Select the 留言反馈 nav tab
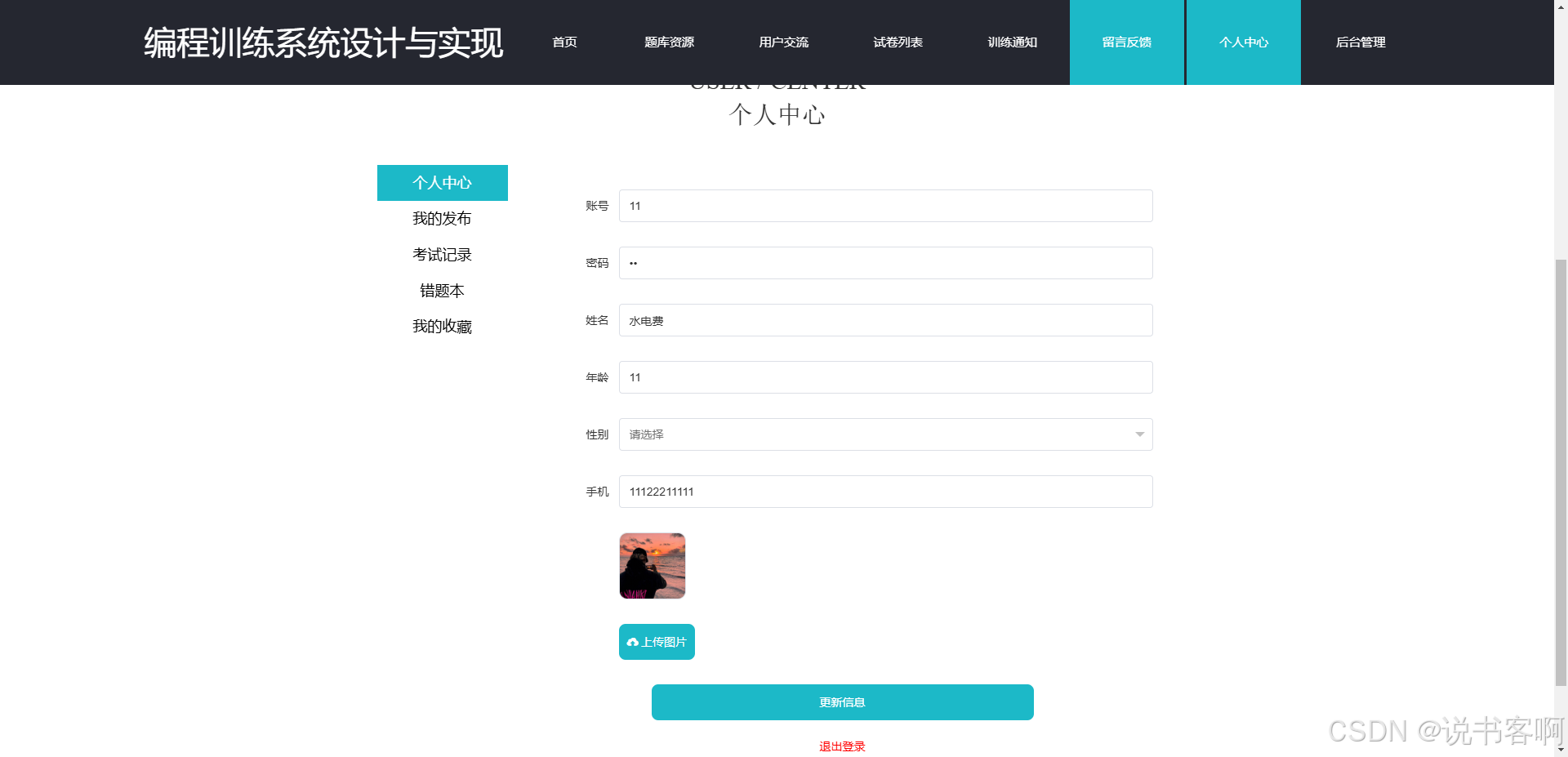 tap(1127, 42)
